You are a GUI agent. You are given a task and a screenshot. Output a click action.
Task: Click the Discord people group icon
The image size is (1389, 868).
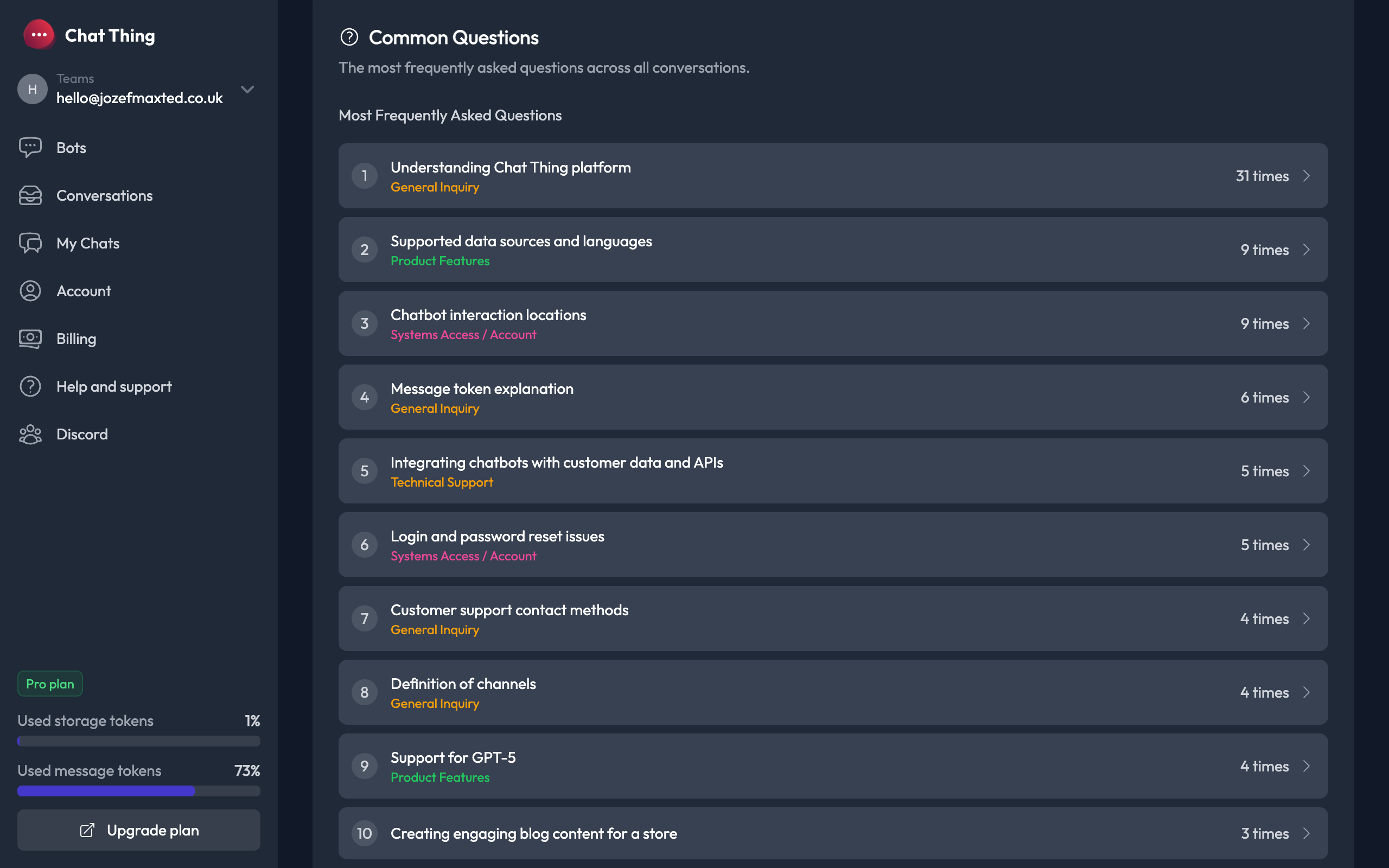point(30,435)
